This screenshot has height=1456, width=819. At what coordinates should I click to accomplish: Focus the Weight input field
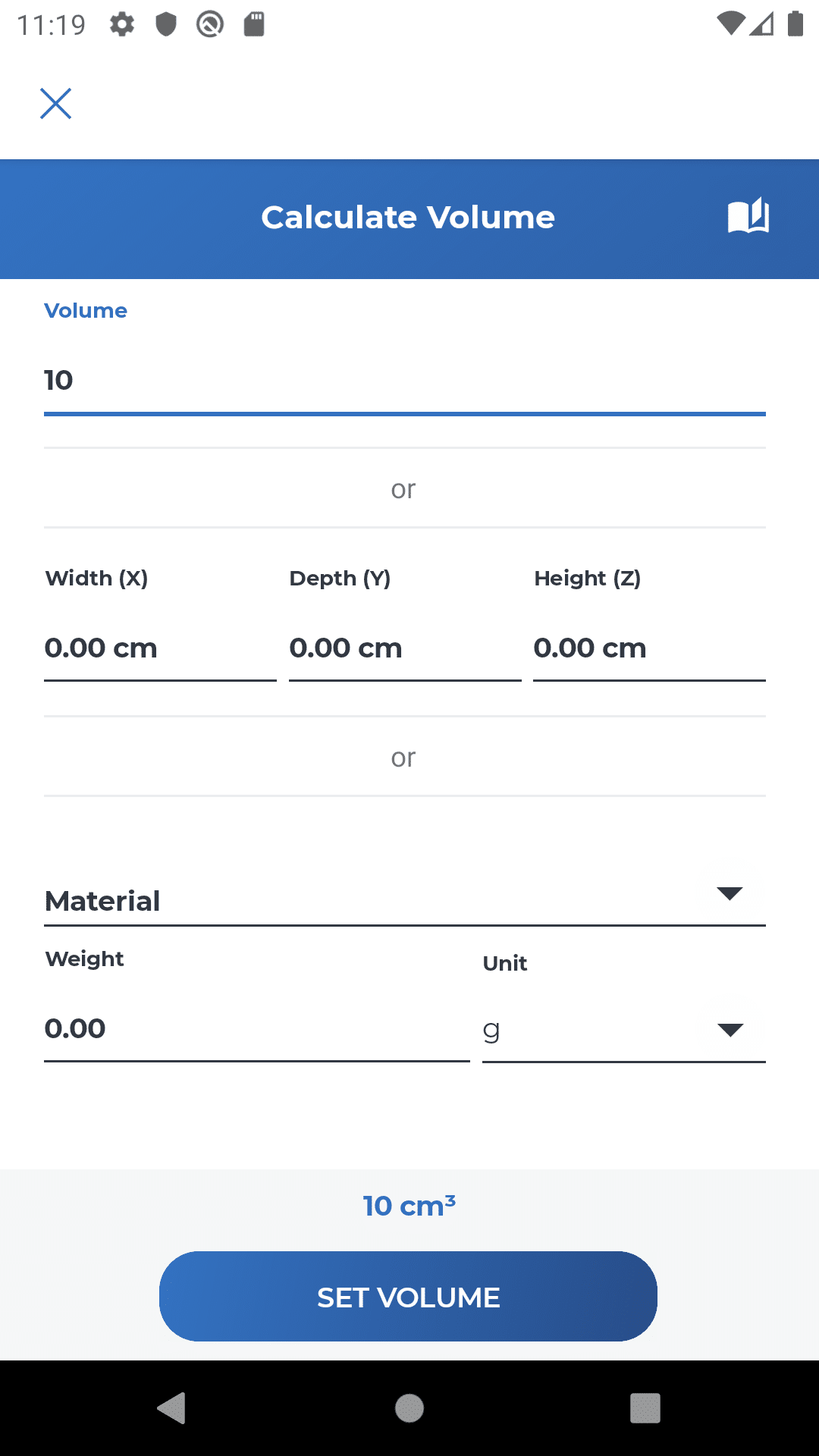coord(257,1030)
